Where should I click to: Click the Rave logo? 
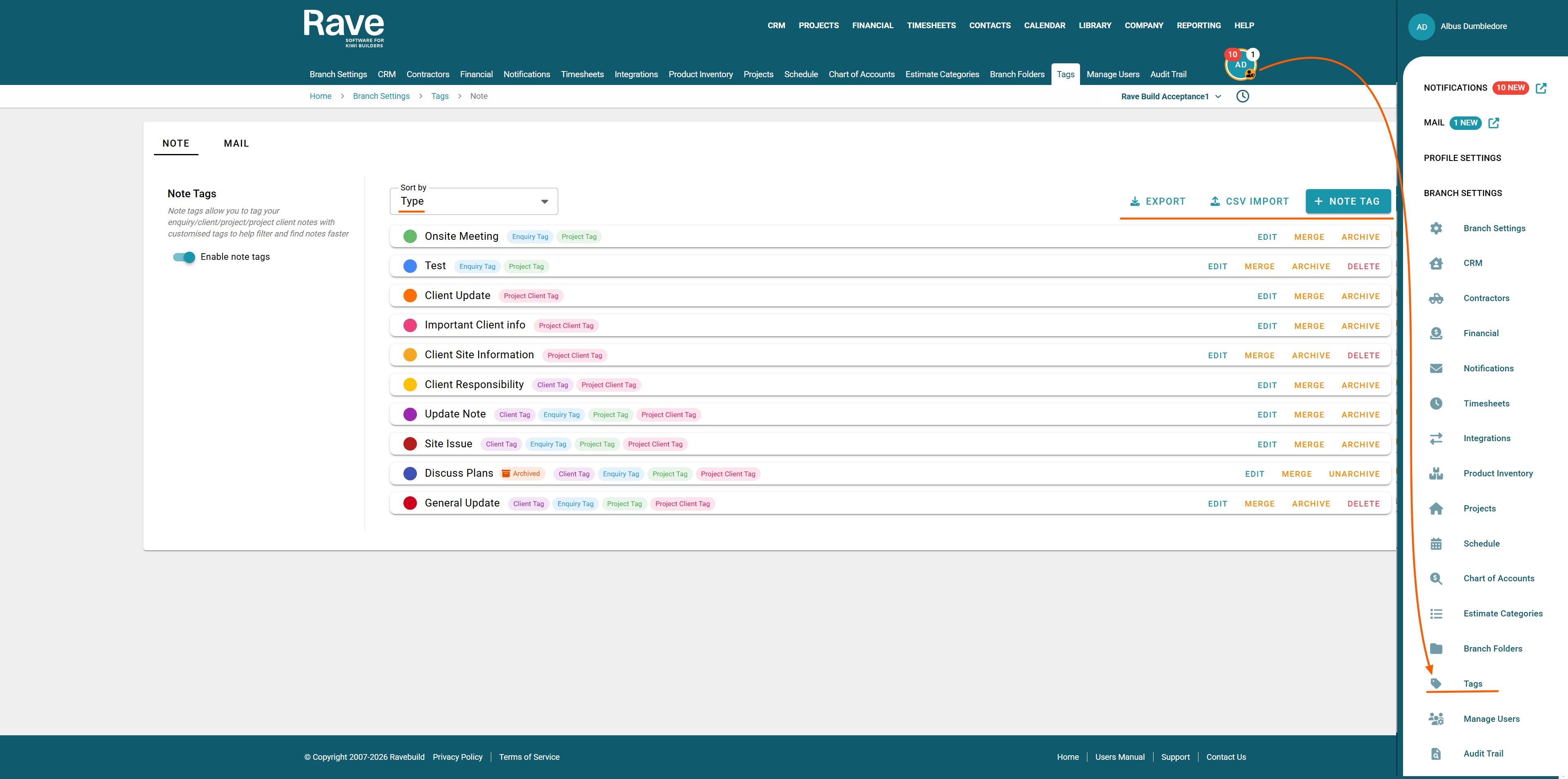coord(344,28)
